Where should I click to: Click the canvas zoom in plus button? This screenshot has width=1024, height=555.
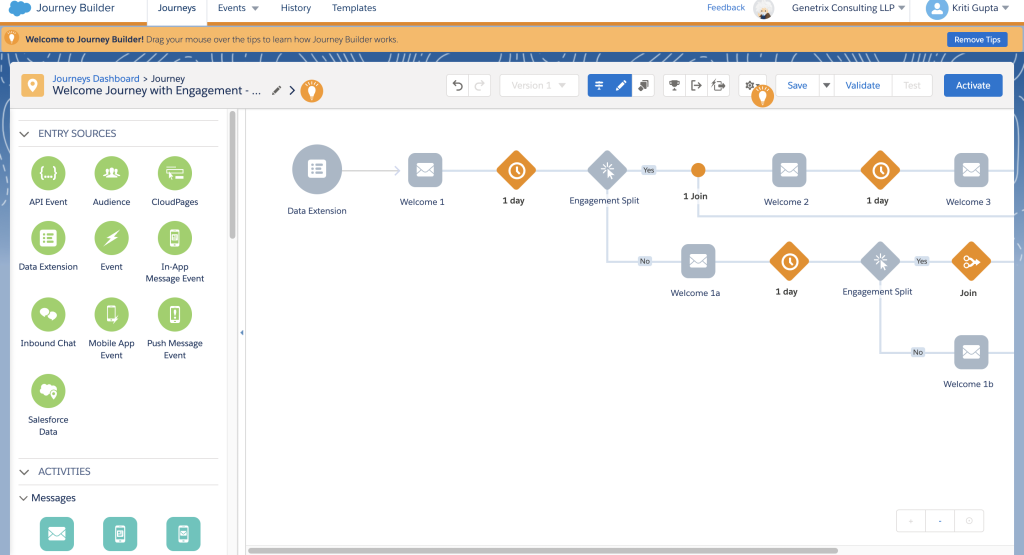pyautogui.click(x=911, y=521)
